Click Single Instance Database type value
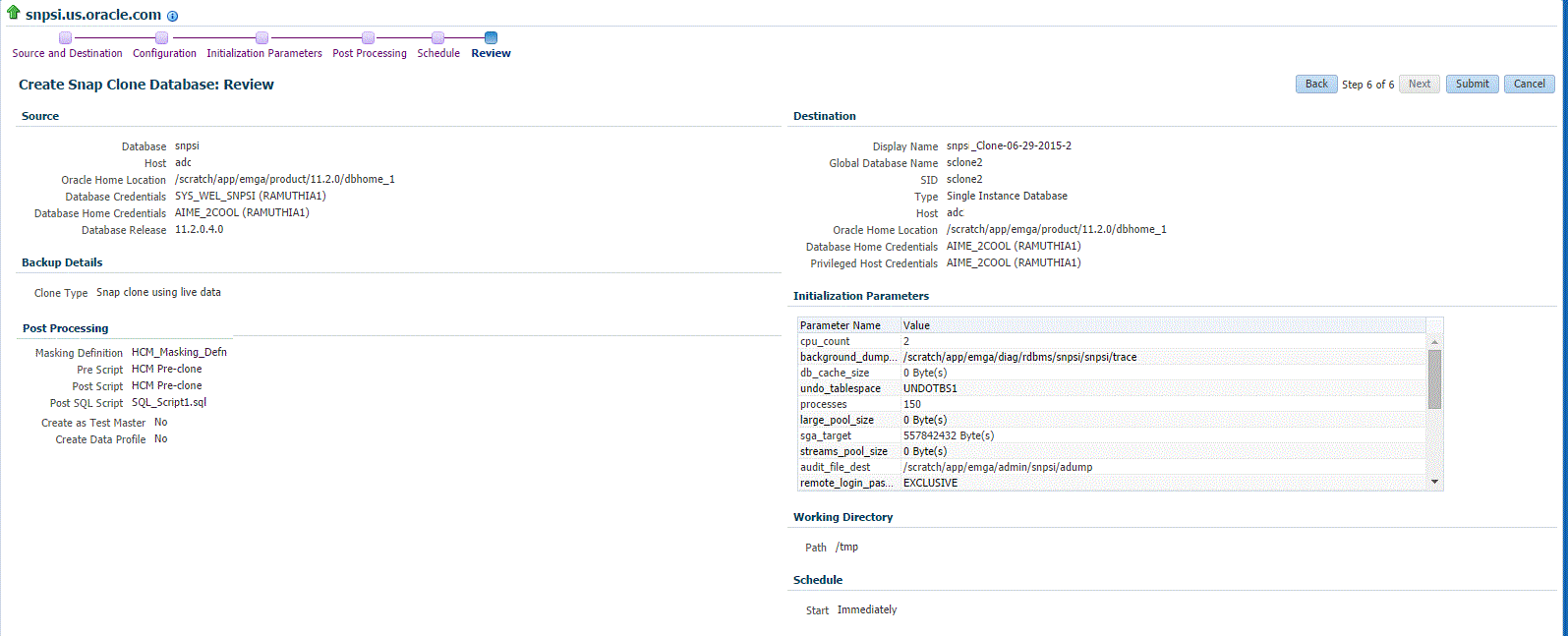Viewport: 1568px width, 636px height. (1007, 197)
